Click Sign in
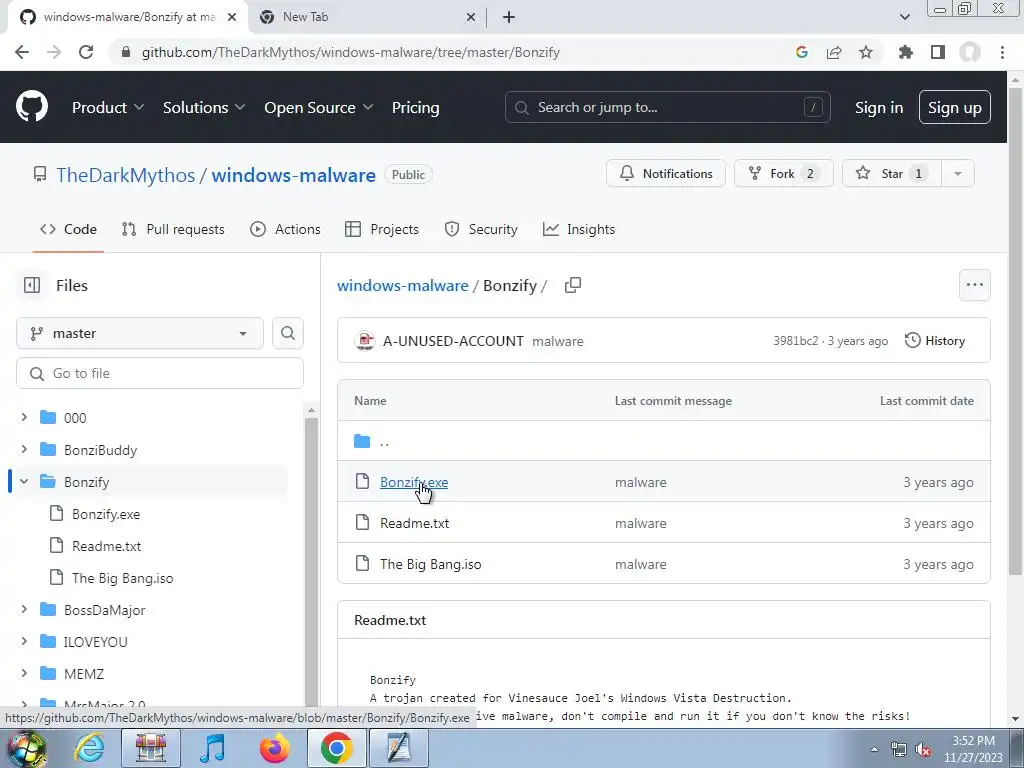1024x768 pixels. [x=879, y=108]
